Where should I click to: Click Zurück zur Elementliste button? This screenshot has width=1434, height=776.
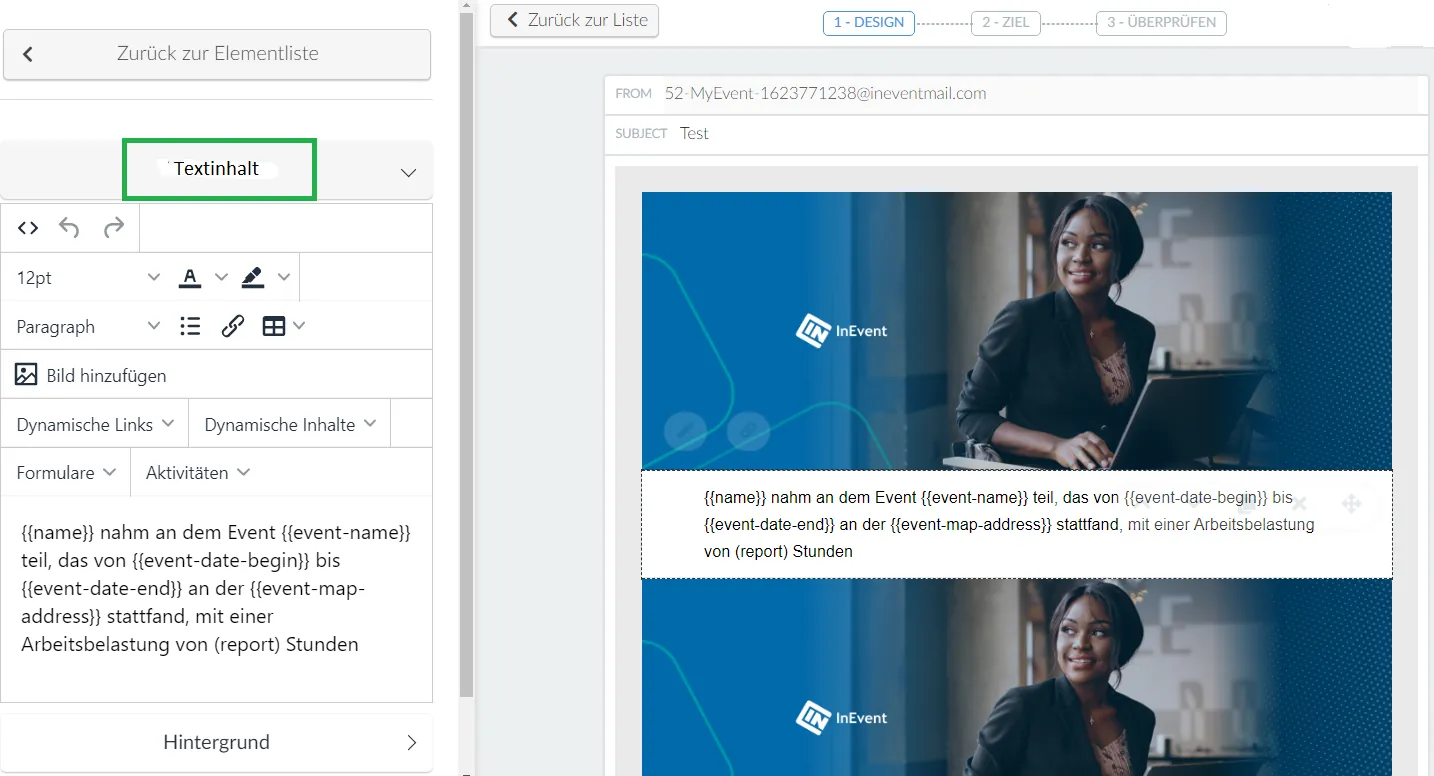217,54
